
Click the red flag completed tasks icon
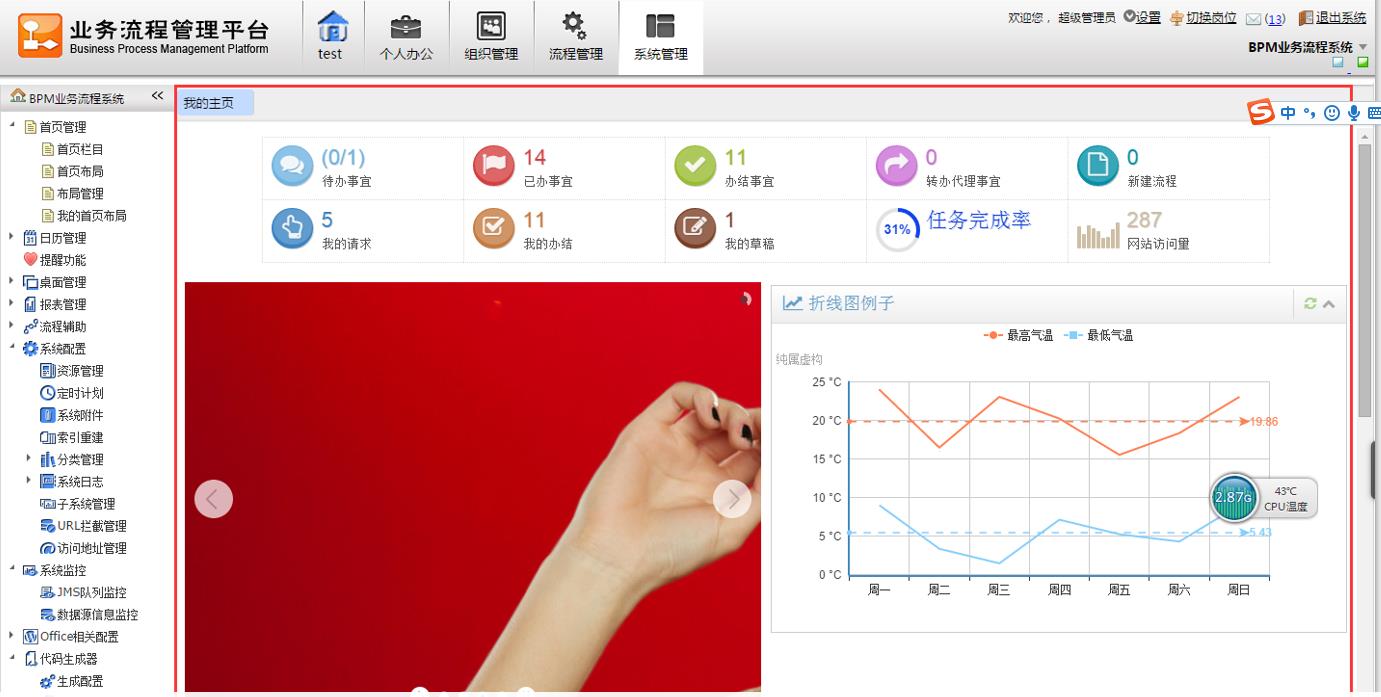pos(493,167)
